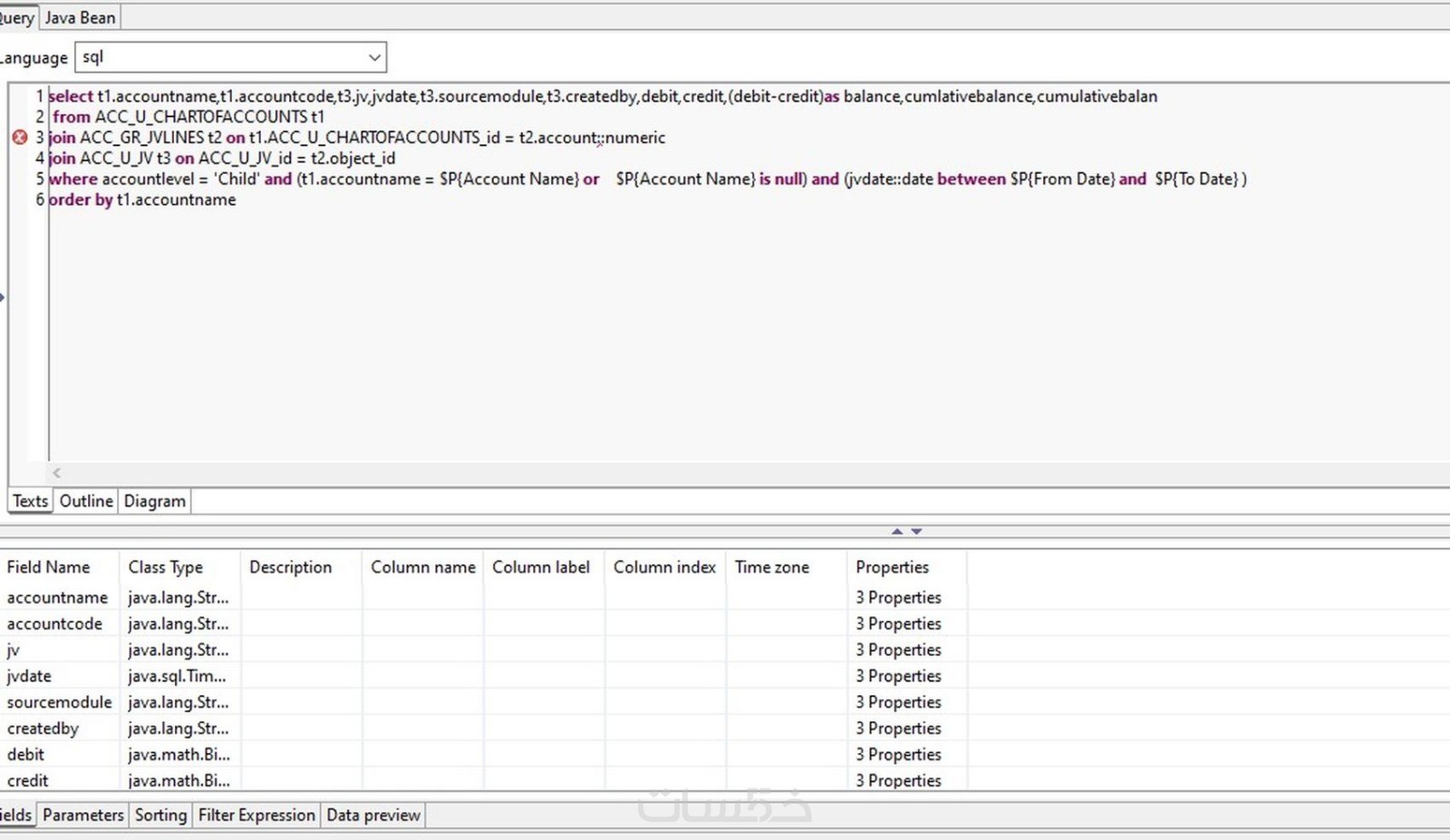Click the join ACC_GR_JVLINES line in the query
Screen dimensions: 1450x840
357,138
